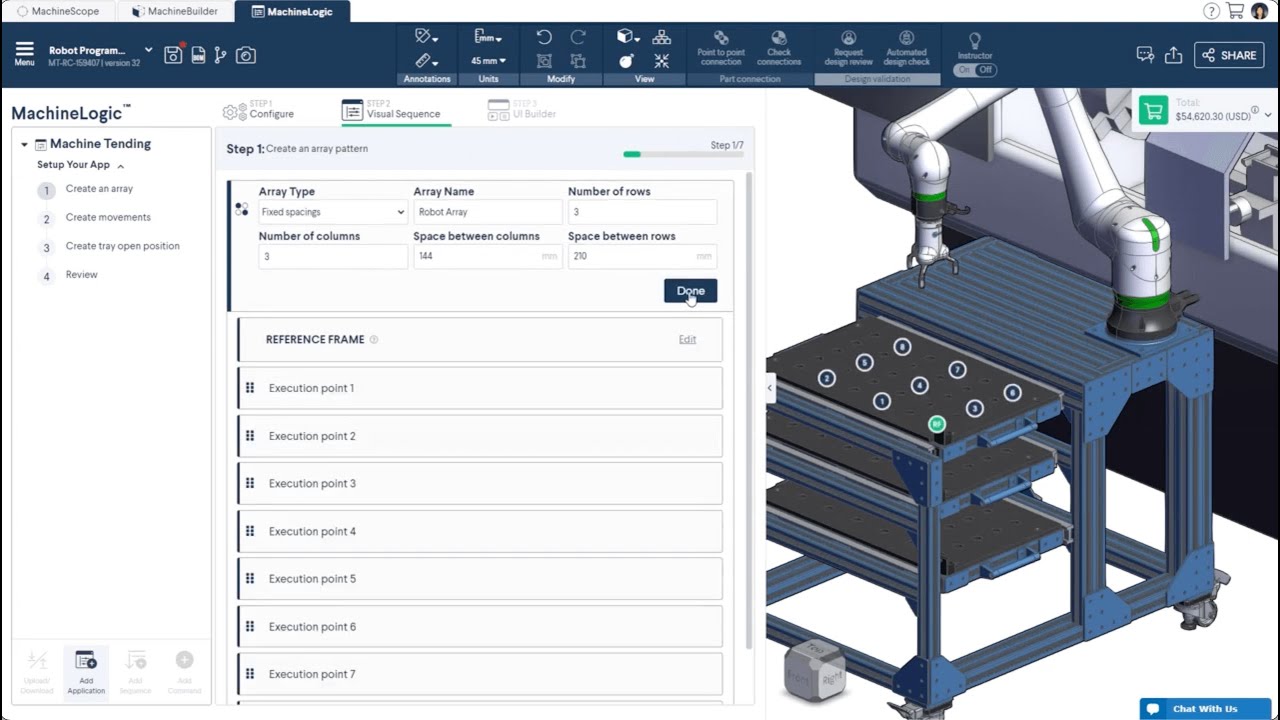Viewport: 1280px width, 720px height.
Task: Click the Space between columns field
Action: click(488, 256)
